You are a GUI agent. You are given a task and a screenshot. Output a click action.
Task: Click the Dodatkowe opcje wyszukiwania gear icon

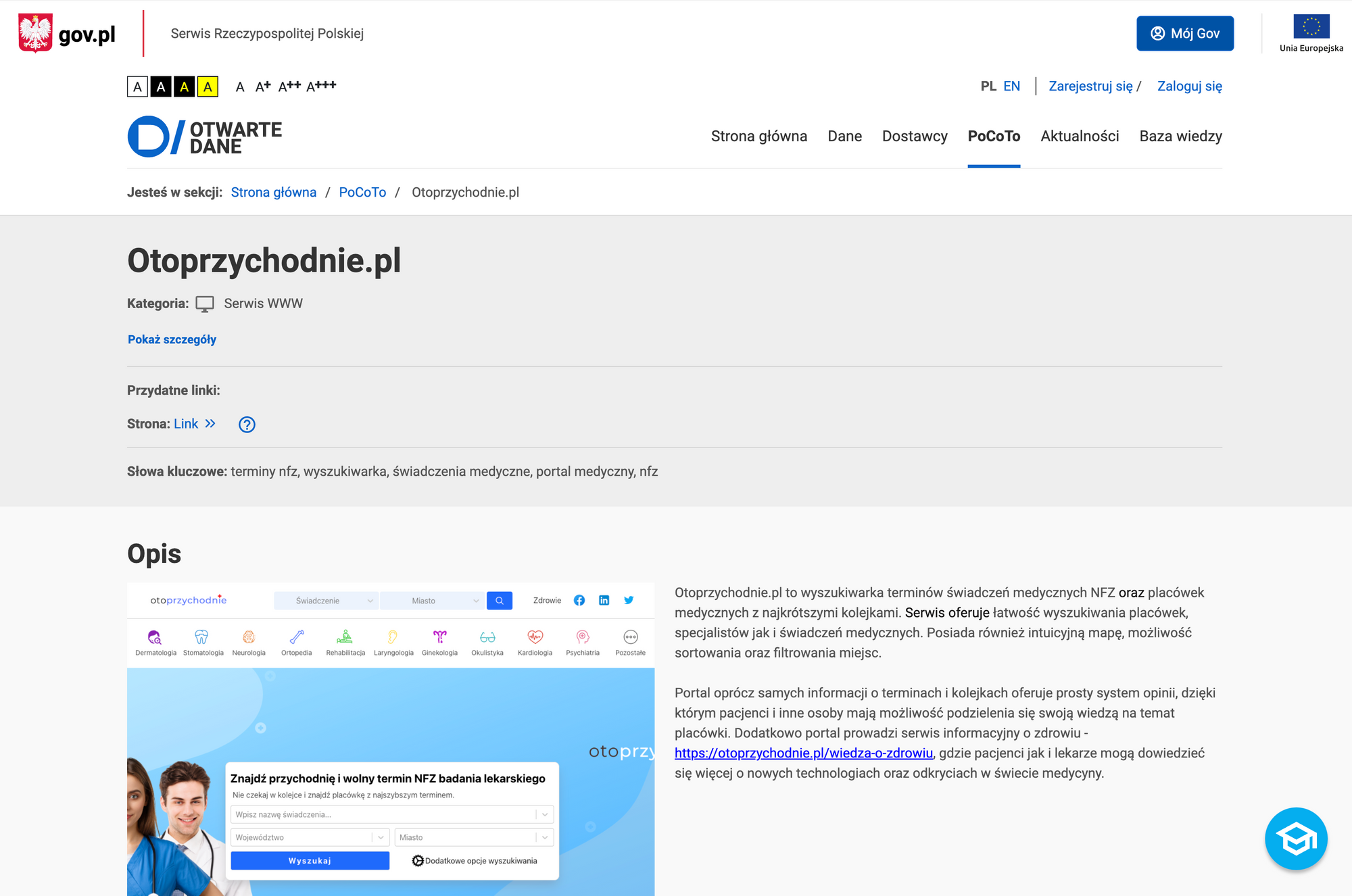pos(418,861)
